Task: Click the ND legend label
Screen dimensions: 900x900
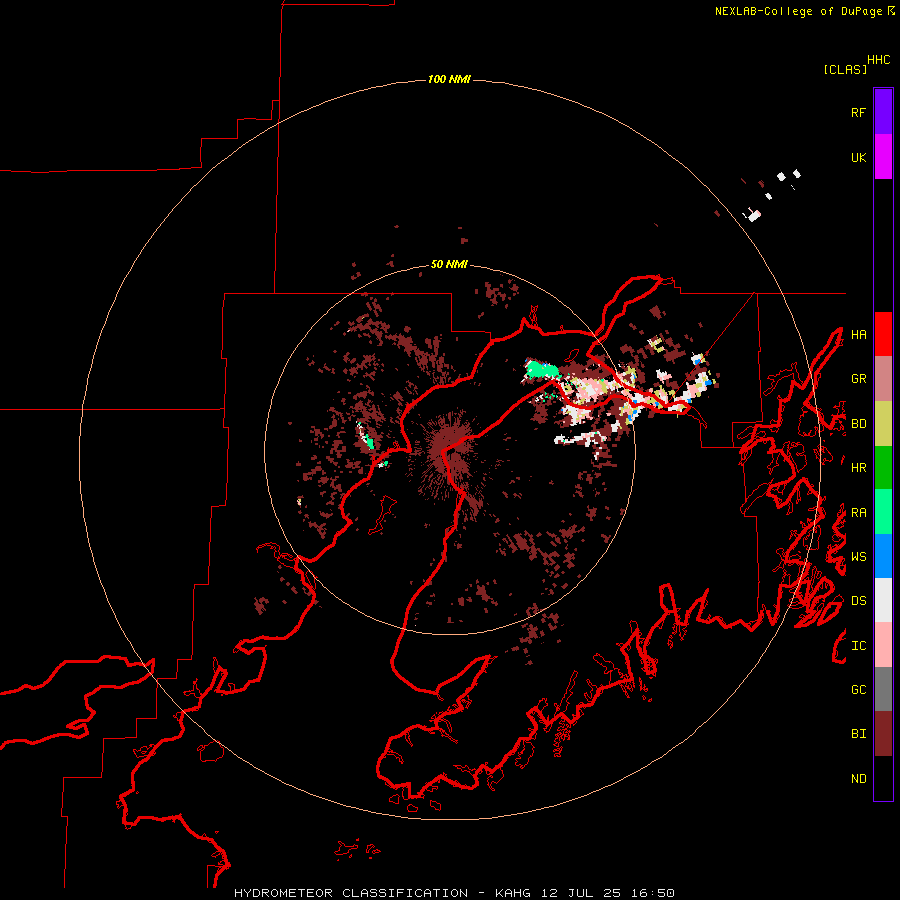Action: coord(858,779)
